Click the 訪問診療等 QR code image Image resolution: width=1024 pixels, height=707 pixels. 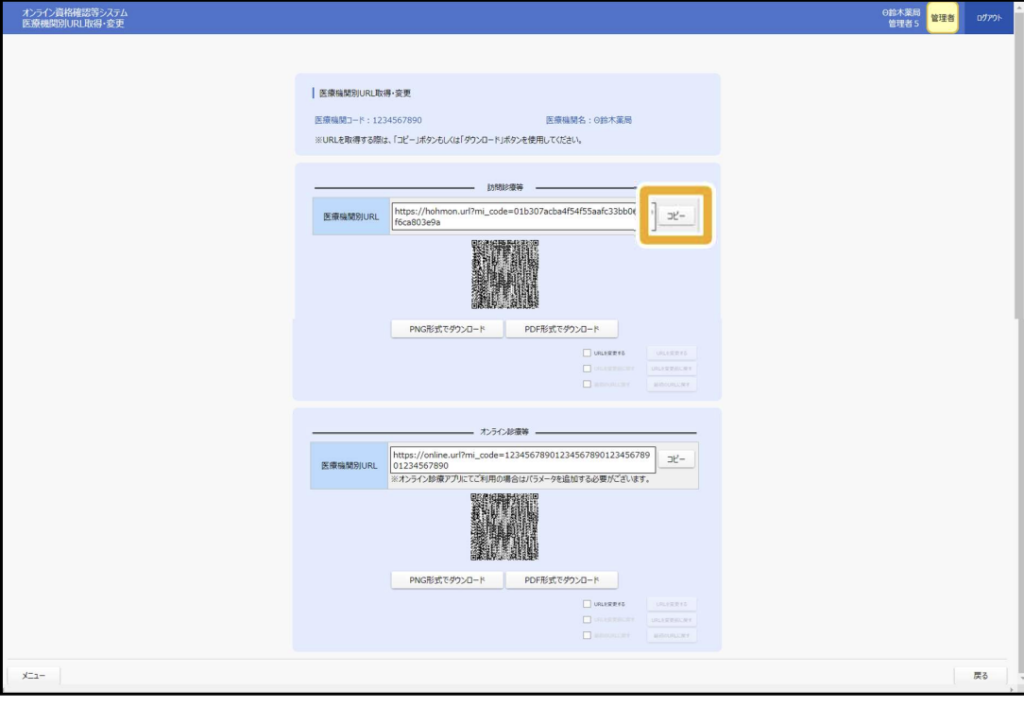[x=505, y=274]
